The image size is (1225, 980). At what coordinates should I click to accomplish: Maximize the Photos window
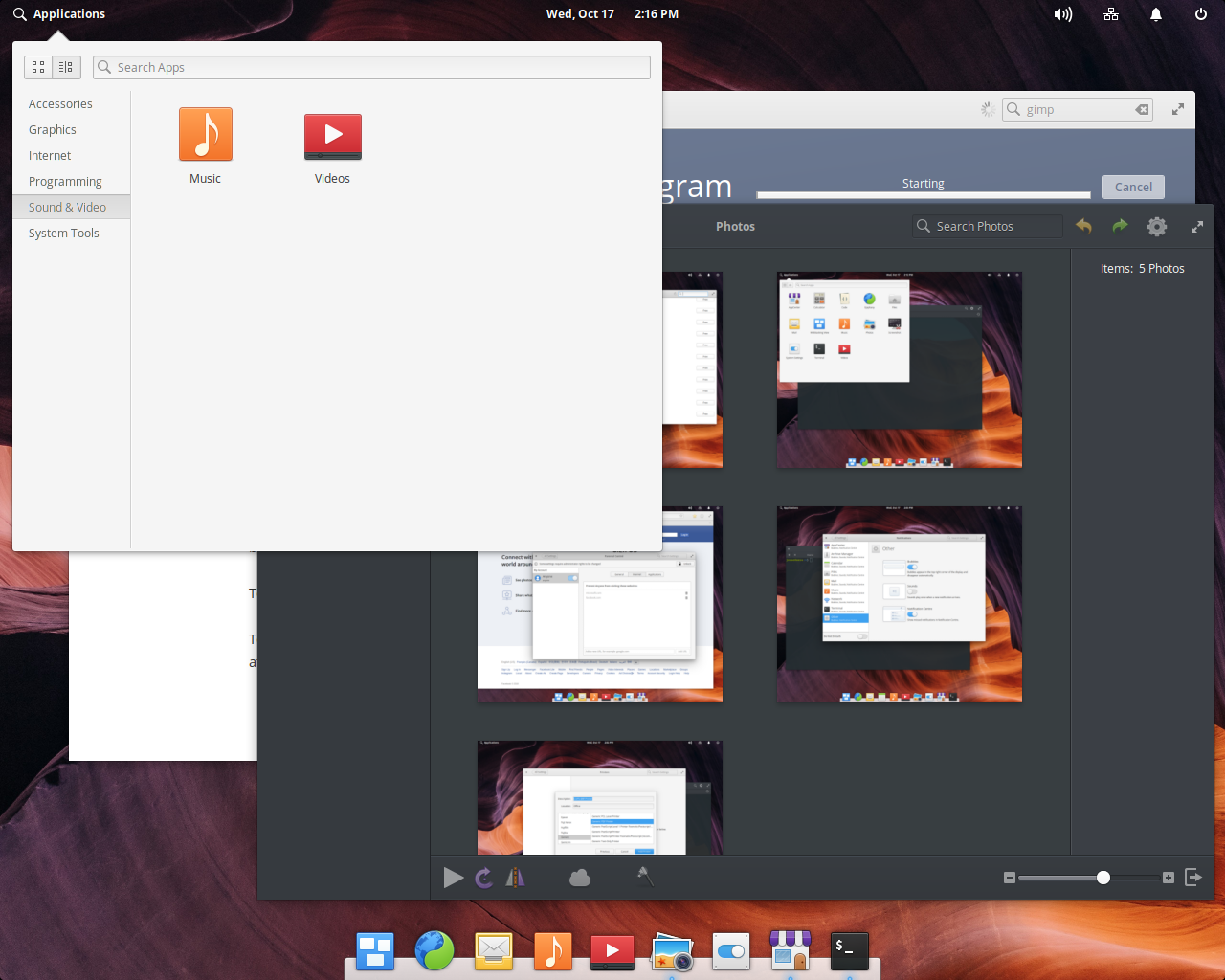click(x=1196, y=227)
